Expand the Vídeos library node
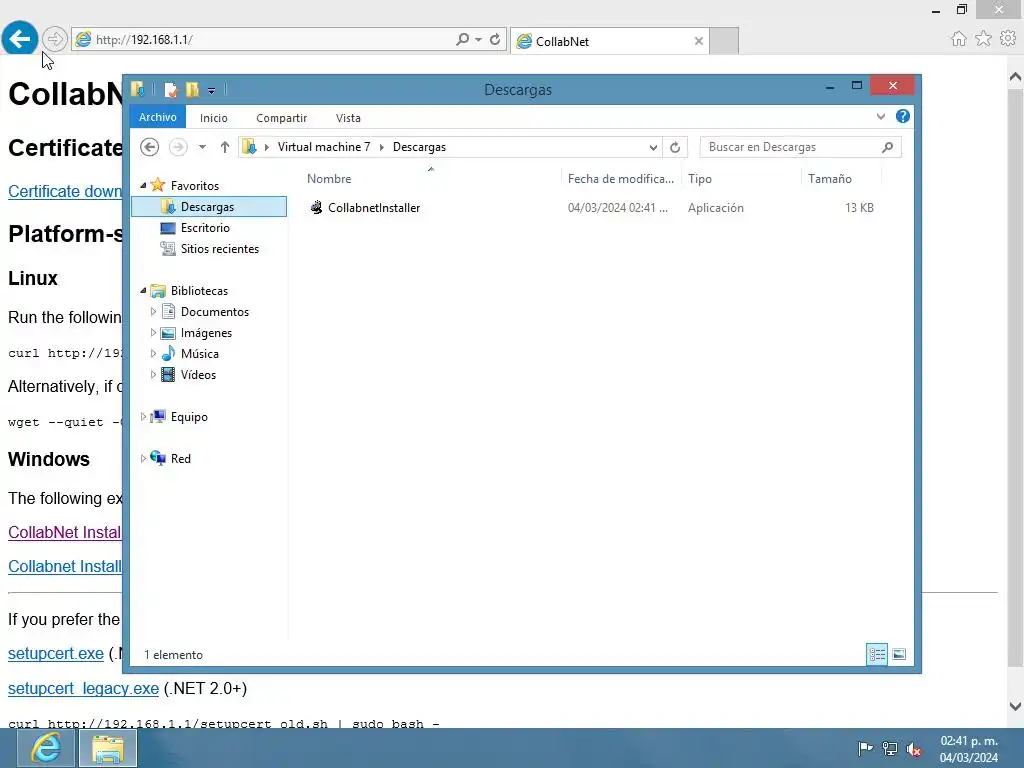Image resolution: width=1024 pixels, height=768 pixels. [x=153, y=374]
